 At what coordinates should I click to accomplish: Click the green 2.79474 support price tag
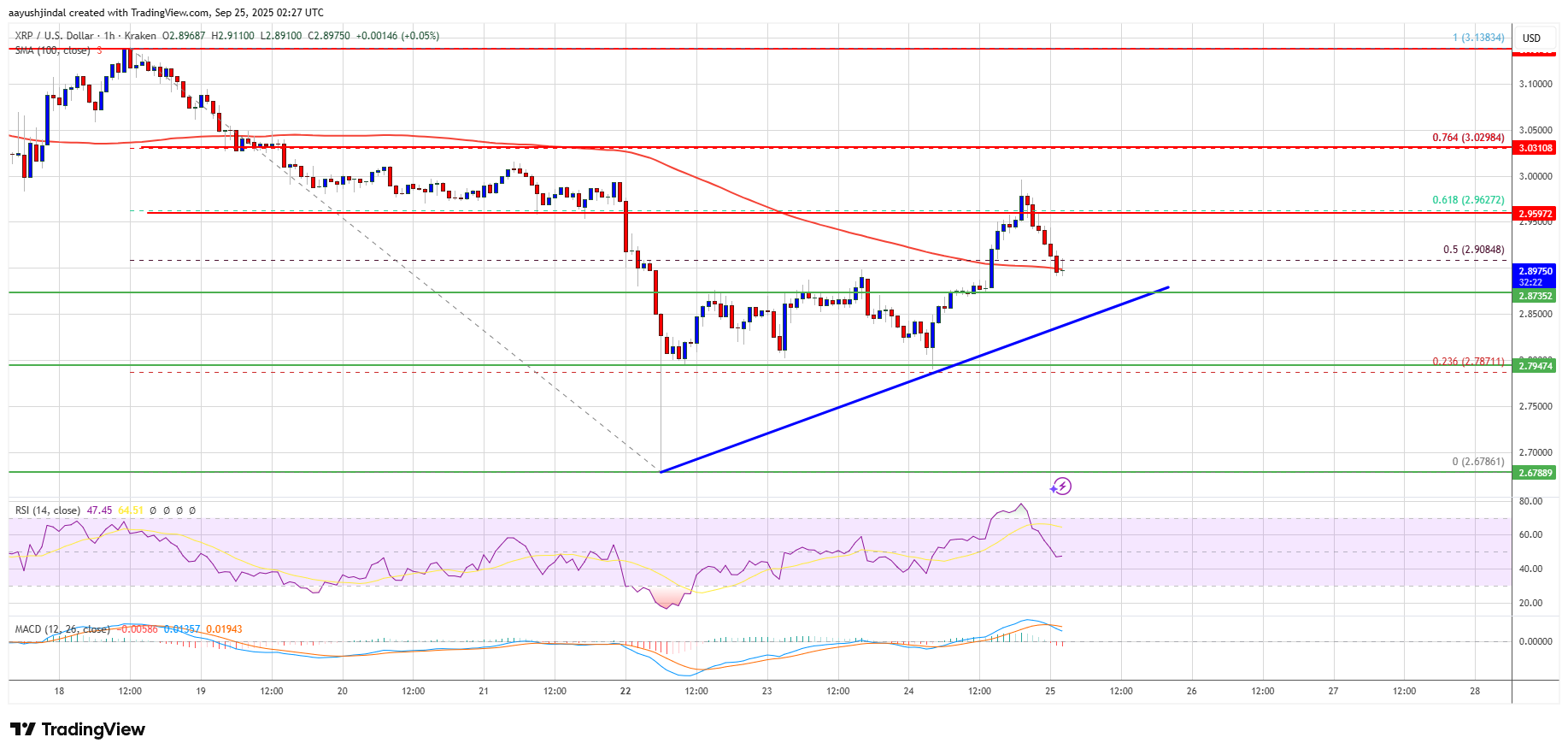1535,366
